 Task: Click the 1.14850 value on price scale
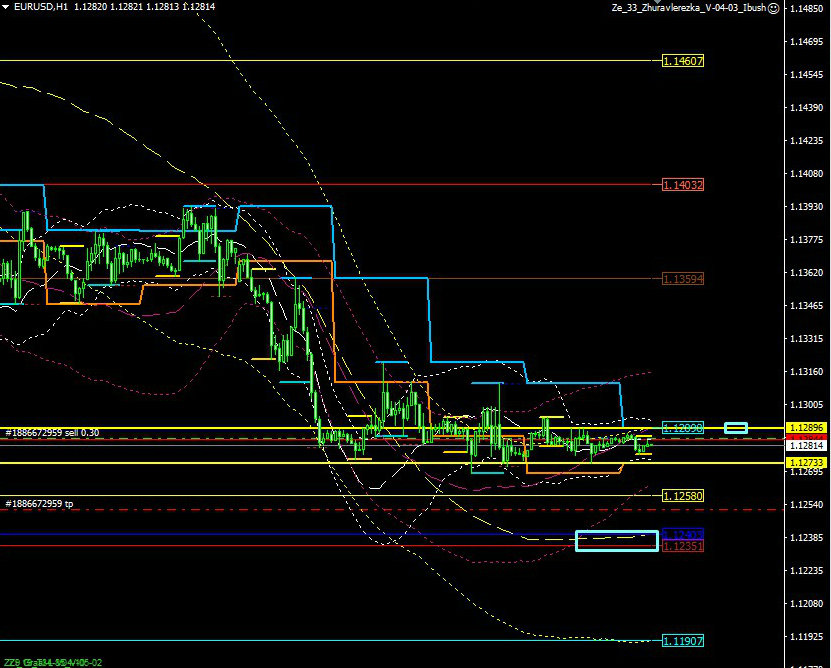click(x=808, y=9)
